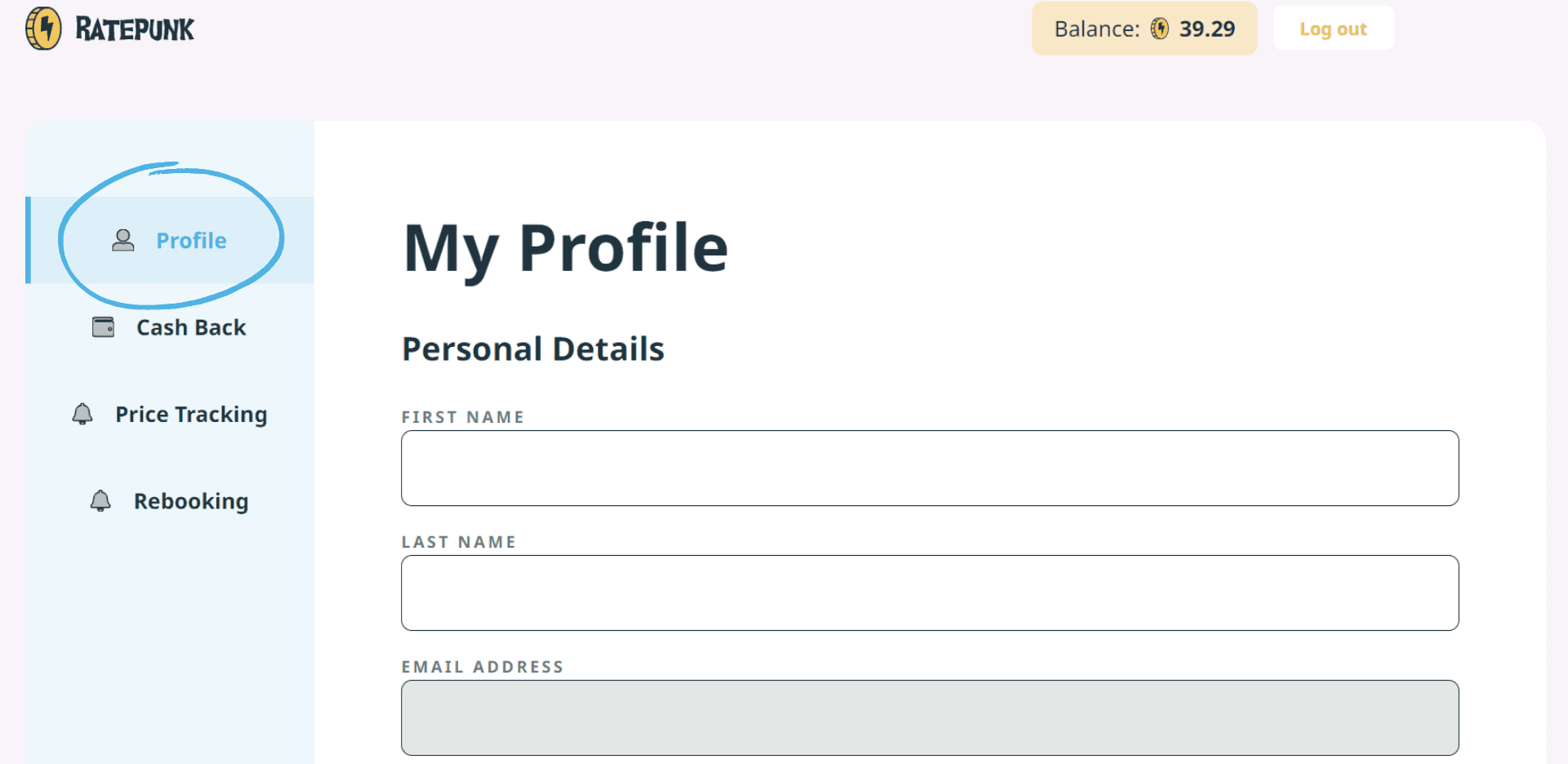This screenshot has width=1568, height=764.
Task: Click the Profile person icon
Action: (x=123, y=240)
